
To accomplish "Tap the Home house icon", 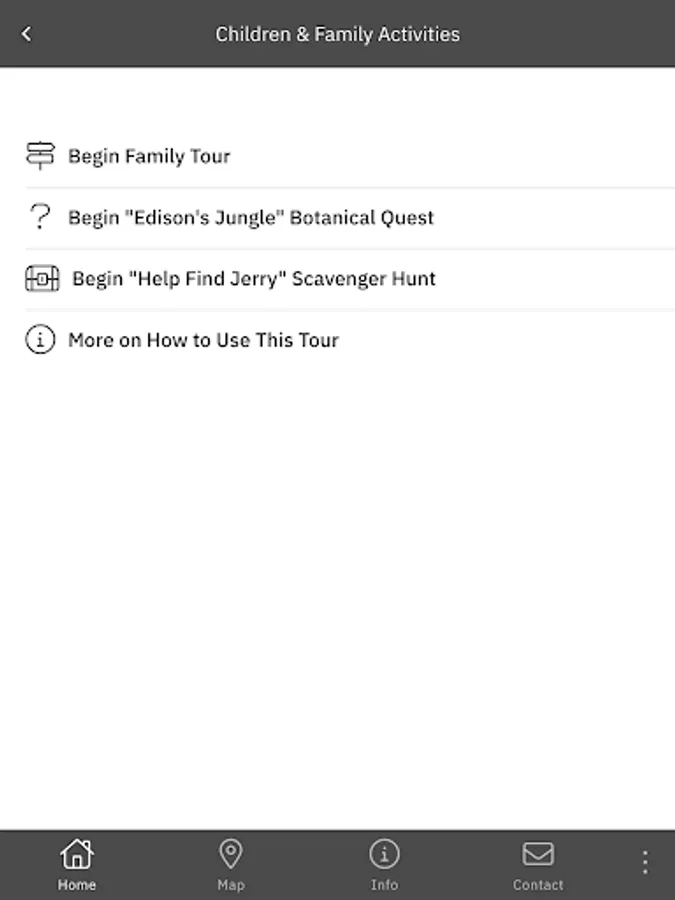I will click(77, 854).
